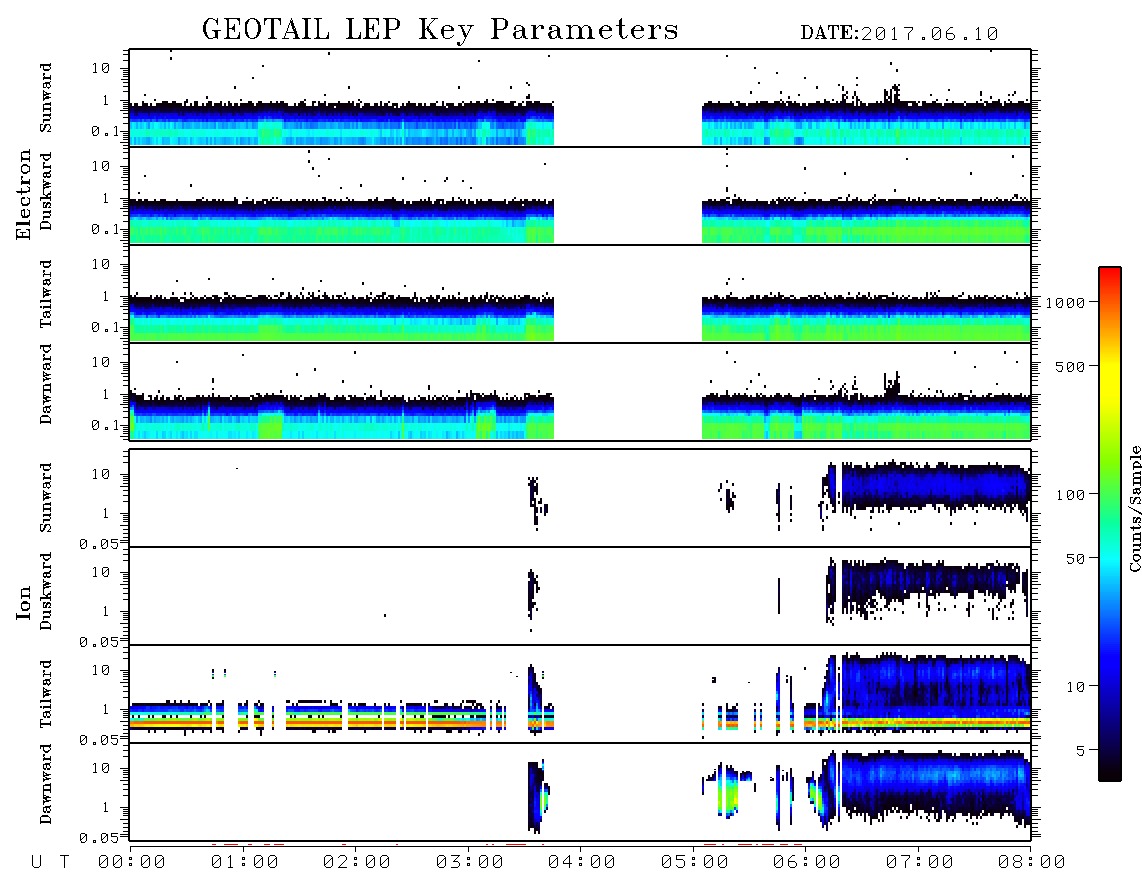Click the "Counts/Sample" color bar title

pyautogui.click(x=1135, y=508)
